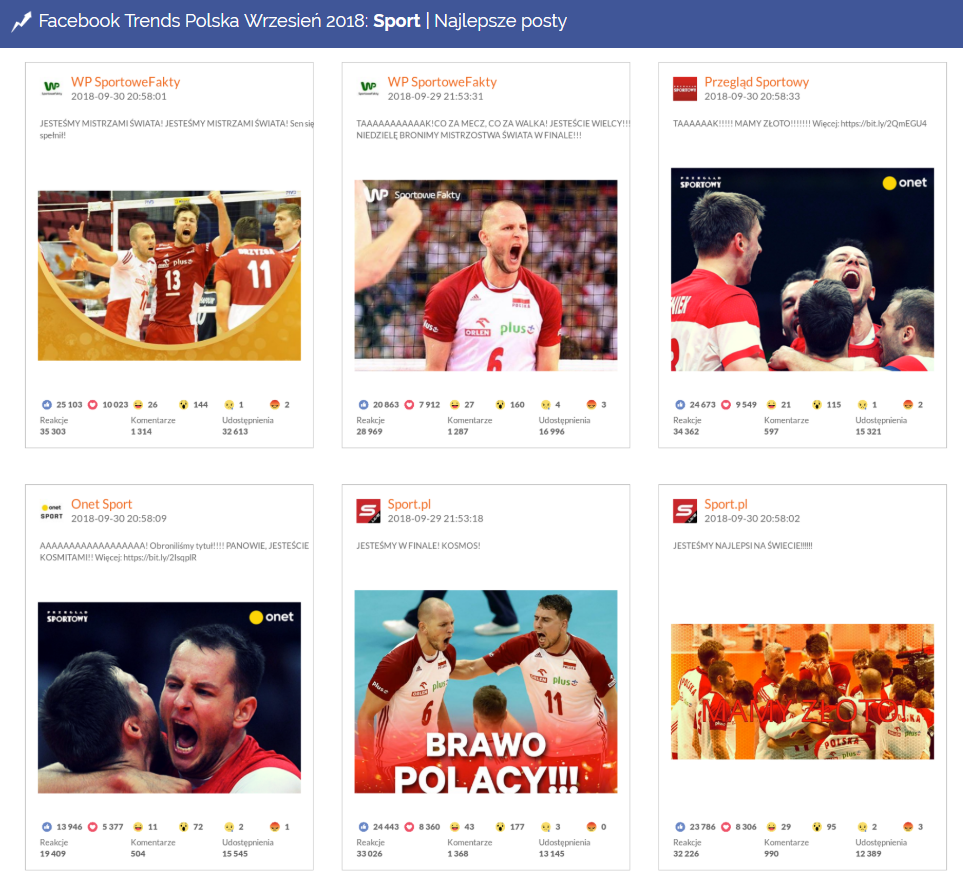Open the image with players 13 and 11

coord(169,275)
